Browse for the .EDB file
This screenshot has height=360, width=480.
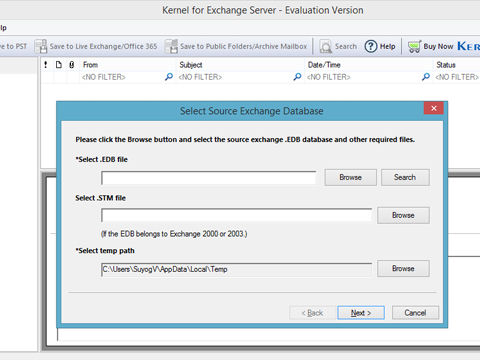point(351,177)
